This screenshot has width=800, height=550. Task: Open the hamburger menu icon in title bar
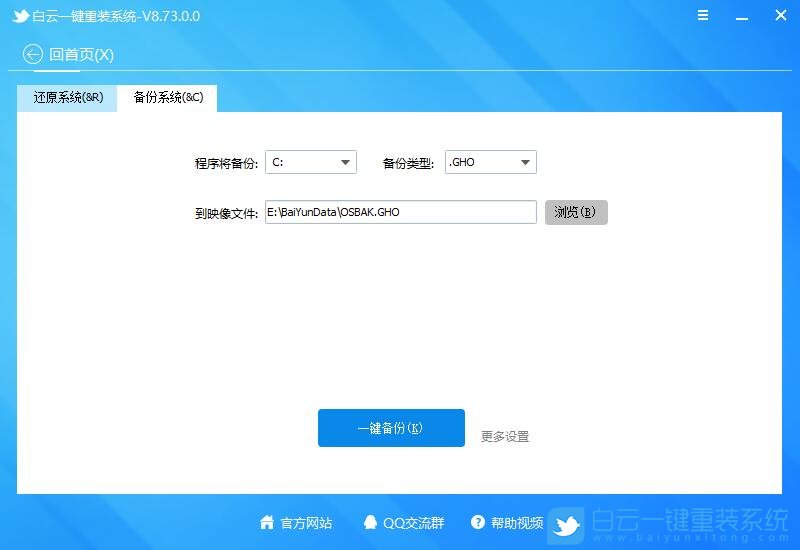[x=703, y=15]
